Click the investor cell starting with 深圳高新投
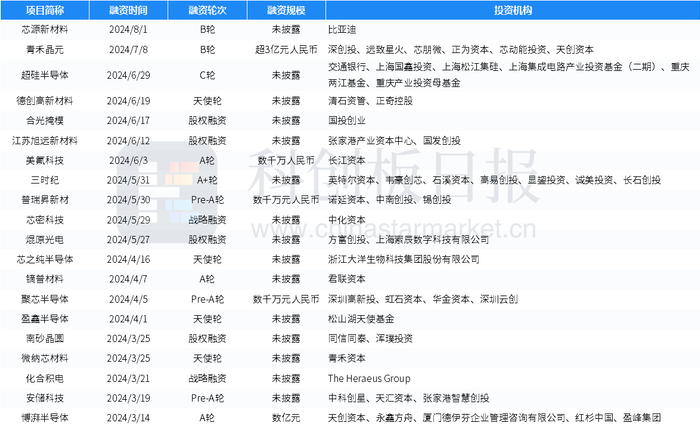 [423, 299]
